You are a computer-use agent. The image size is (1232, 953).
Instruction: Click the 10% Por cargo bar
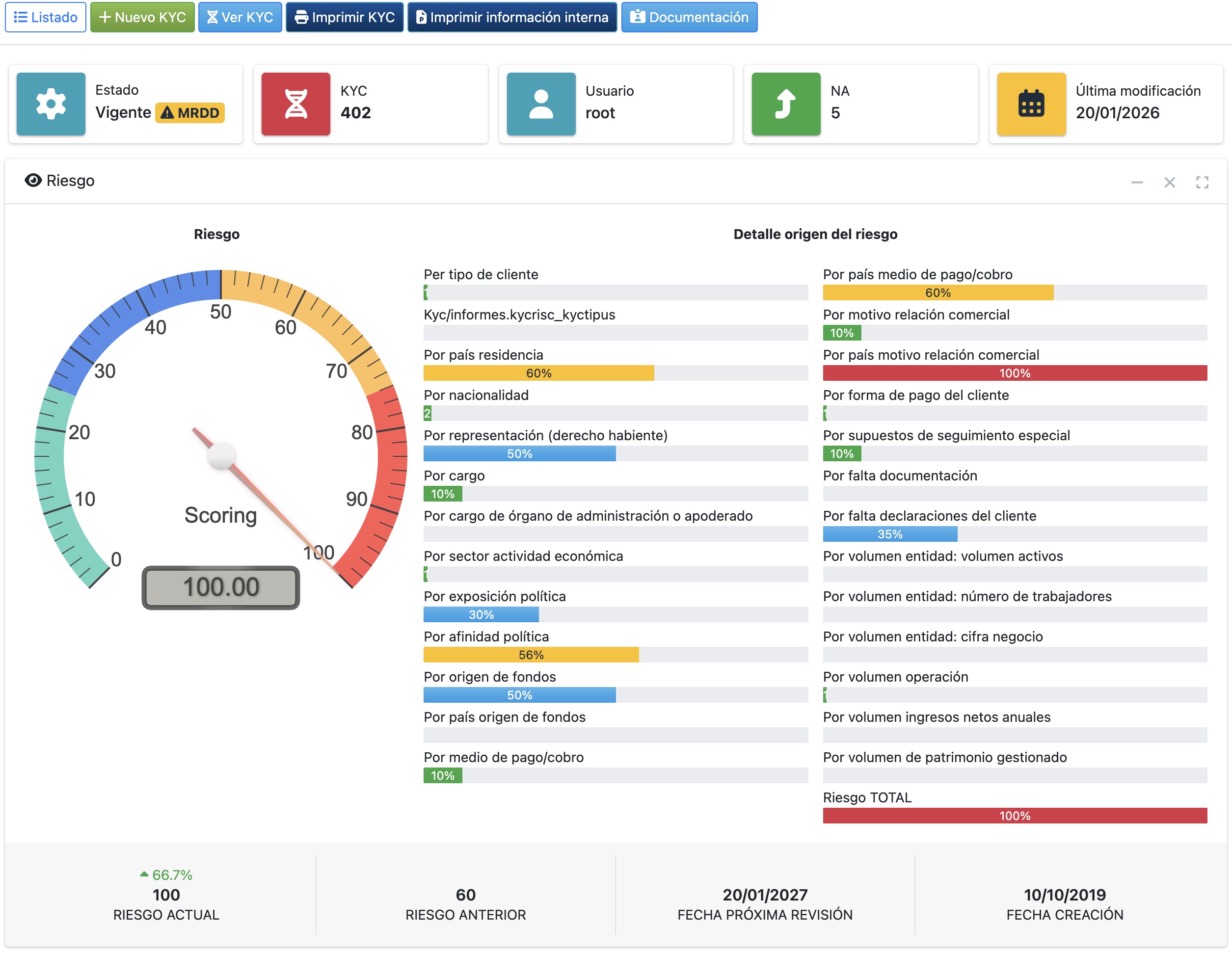pos(443,493)
